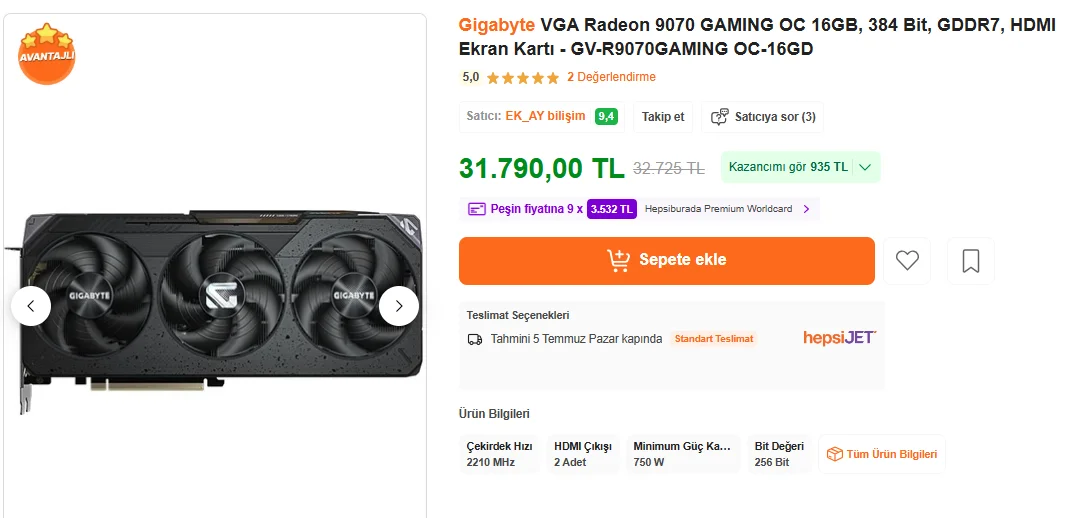
Task: Follow the seller with Takip et
Action: pyautogui.click(x=663, y=117)
